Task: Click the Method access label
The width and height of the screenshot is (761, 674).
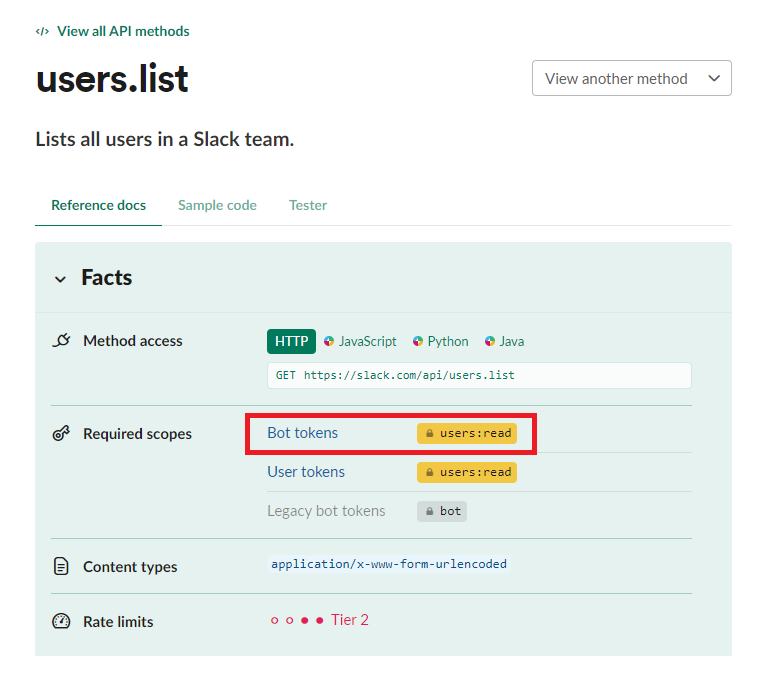Action: point(133,341)
